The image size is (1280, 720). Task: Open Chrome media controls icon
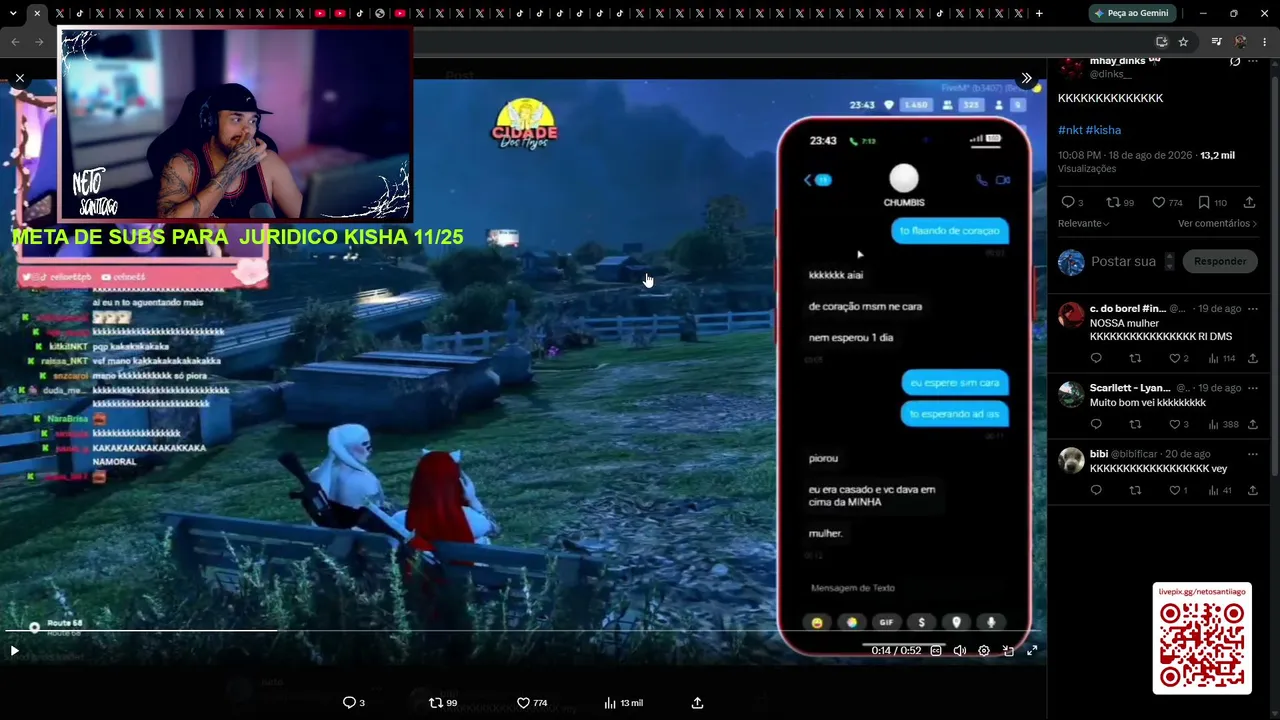pos(1216,42)
